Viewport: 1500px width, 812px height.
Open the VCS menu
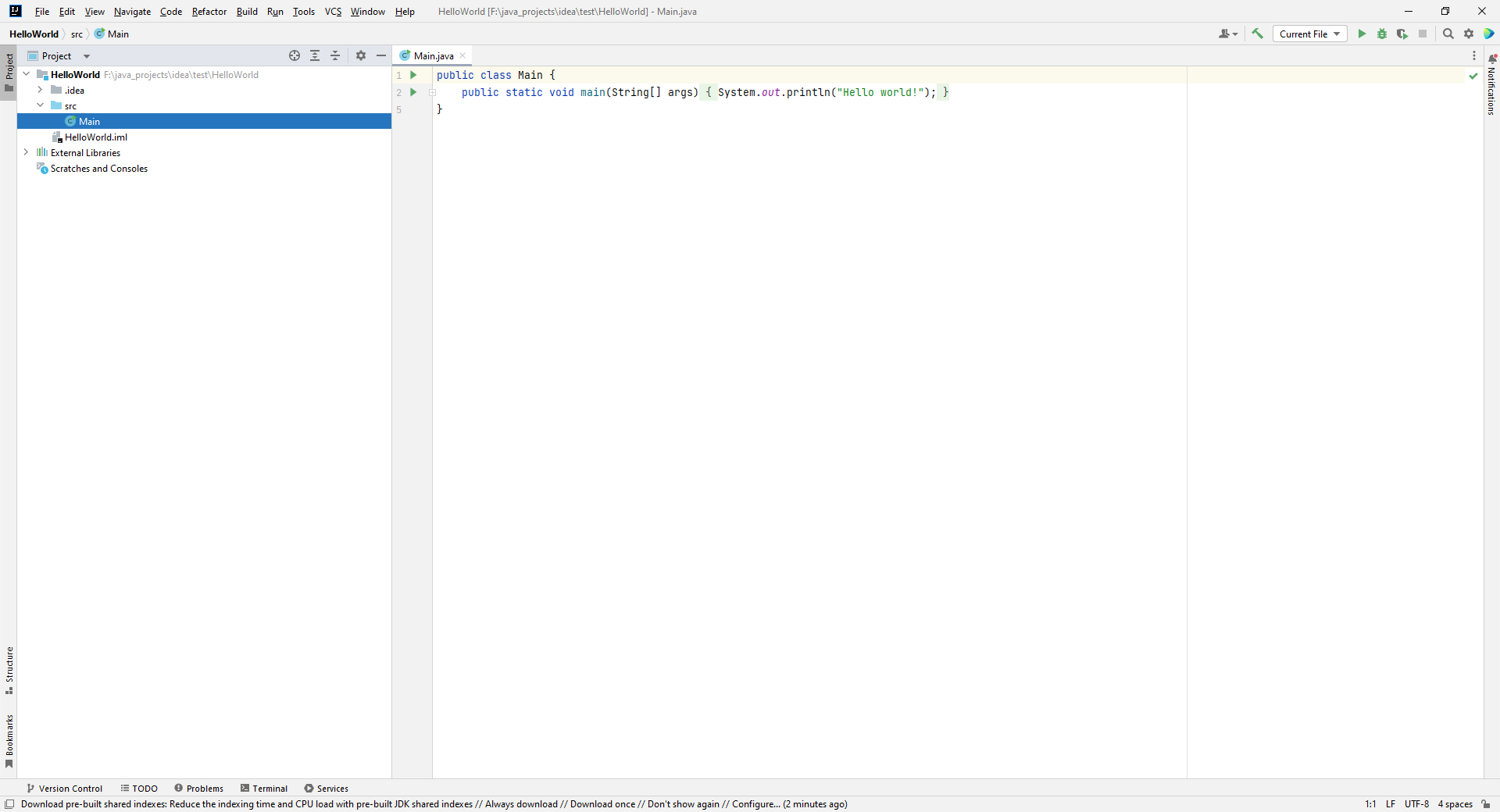pos(334,12)
